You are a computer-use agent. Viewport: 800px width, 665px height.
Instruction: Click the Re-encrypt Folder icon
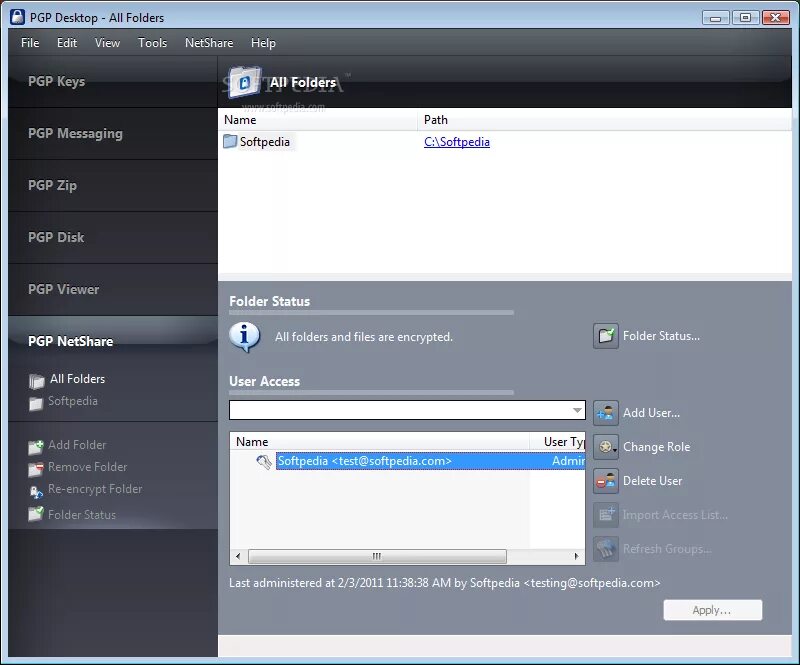36,491
